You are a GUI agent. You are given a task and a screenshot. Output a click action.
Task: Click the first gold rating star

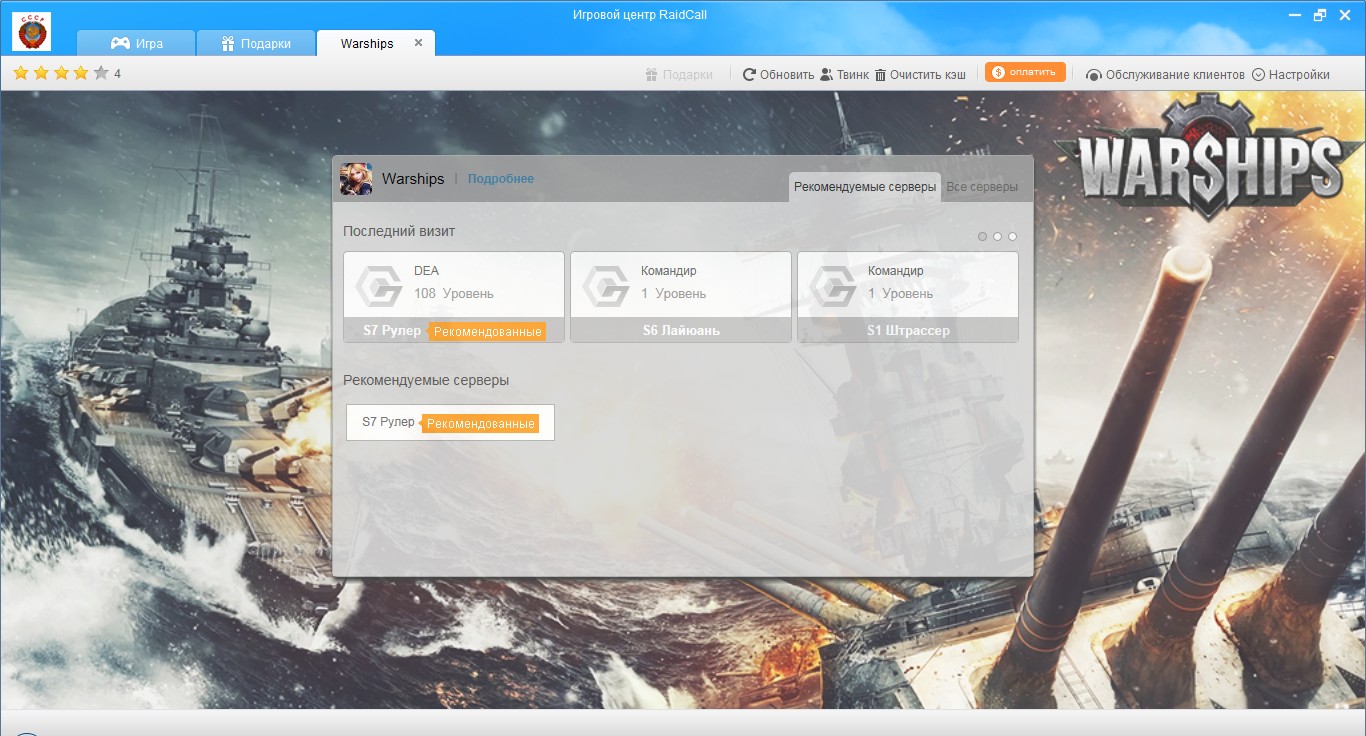21,73
